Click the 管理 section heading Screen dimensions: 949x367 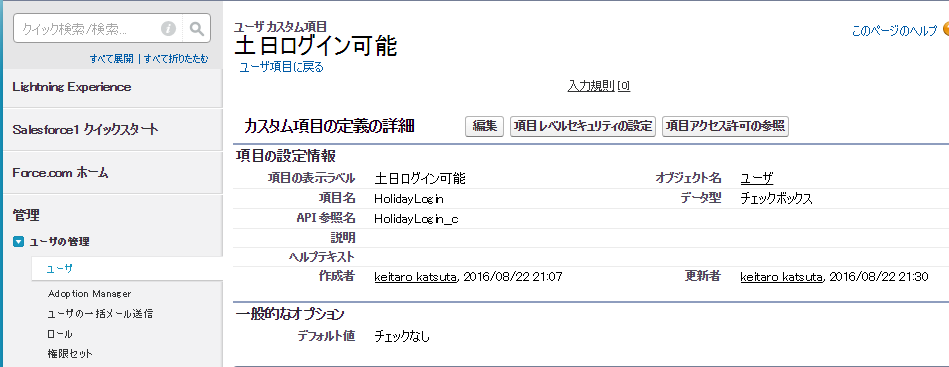pyautogui.click(x=26, y=214)
